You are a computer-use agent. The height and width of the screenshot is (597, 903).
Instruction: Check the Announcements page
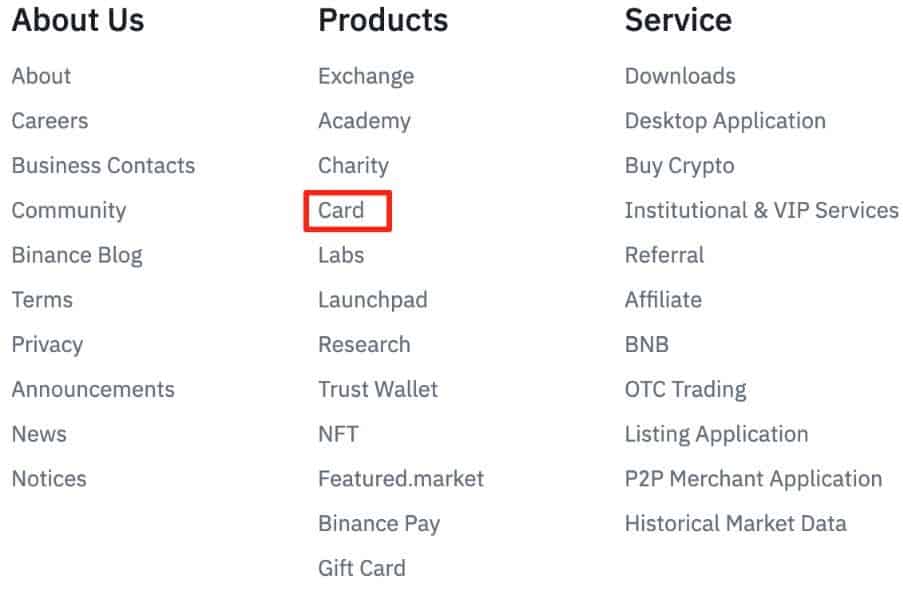coord(93,389)
